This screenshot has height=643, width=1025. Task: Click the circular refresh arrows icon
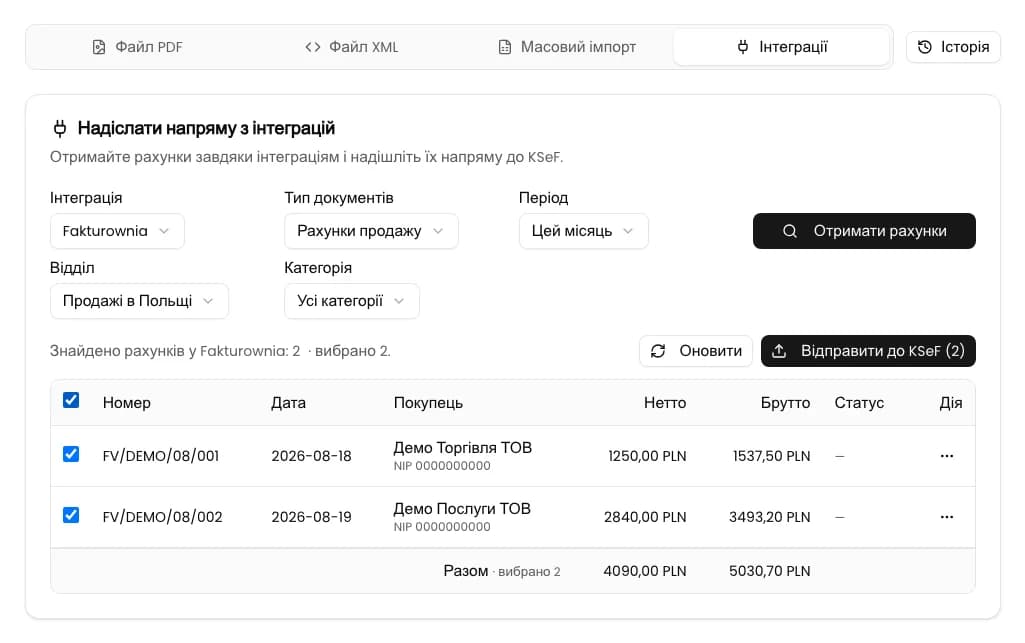tap(658, 351)
